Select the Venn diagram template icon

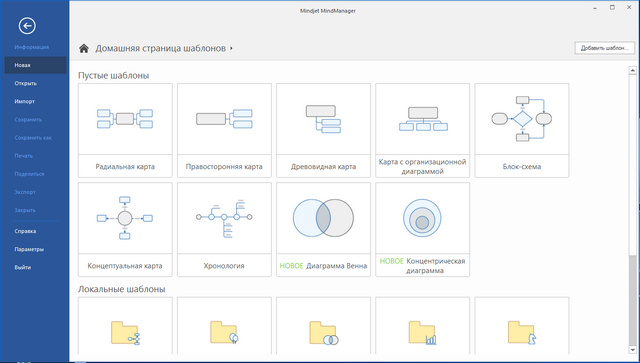(323, 218)
